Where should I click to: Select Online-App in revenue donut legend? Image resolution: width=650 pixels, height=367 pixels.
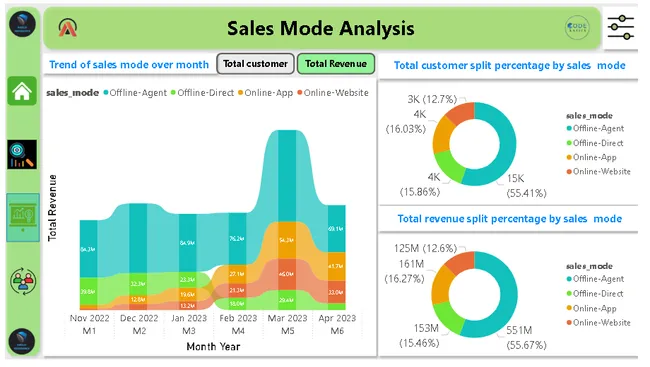[592, 309]
